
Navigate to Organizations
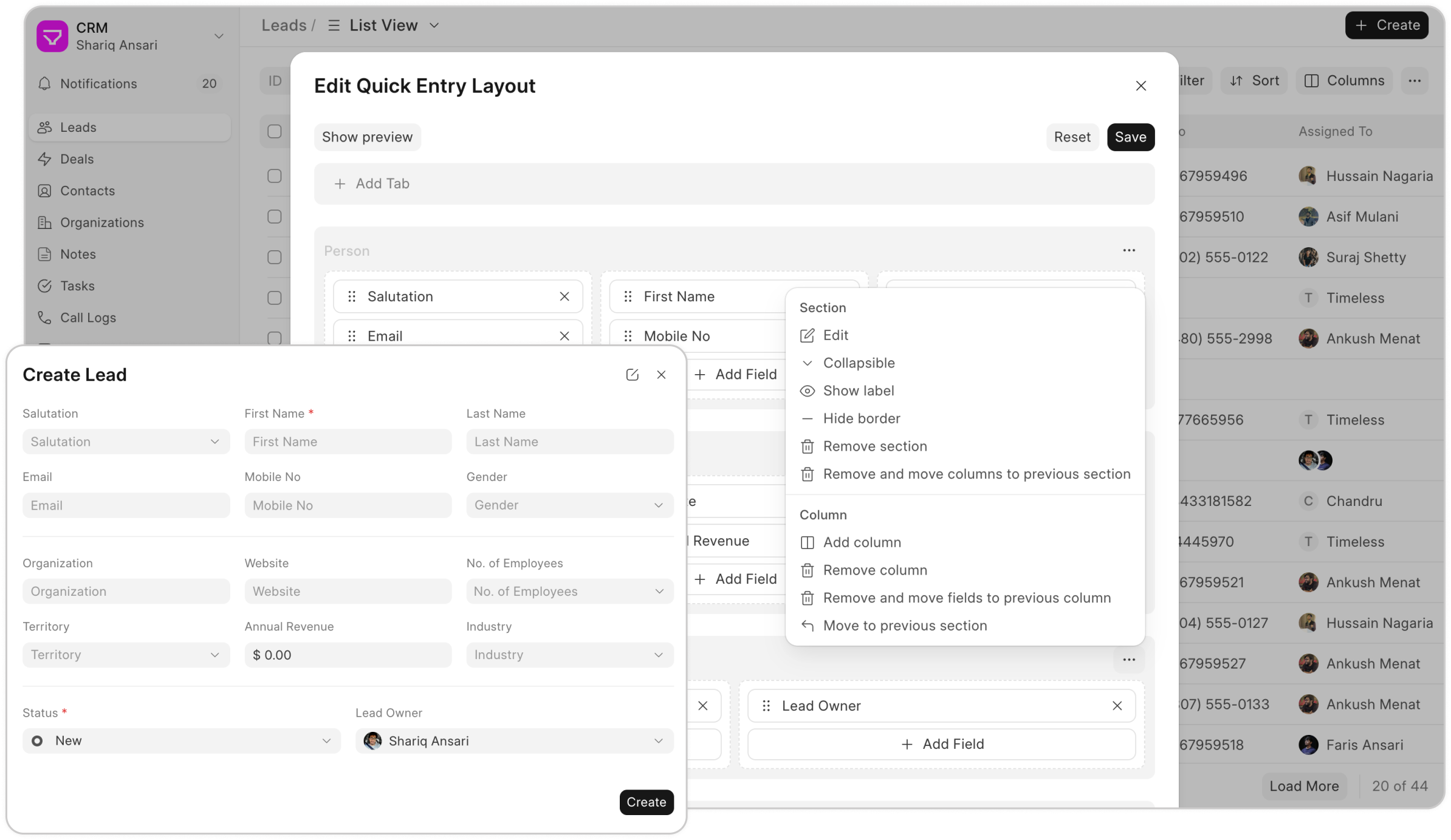coord(101,222)
